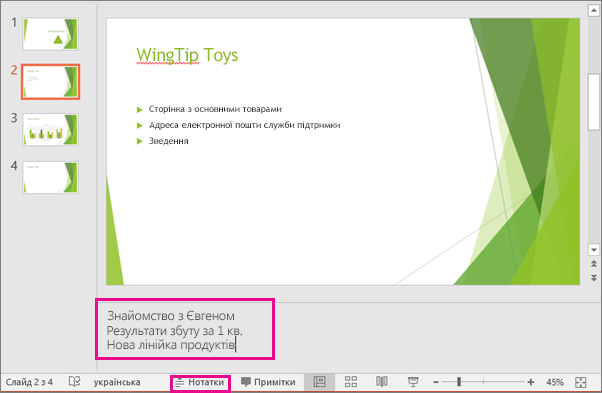Toggle the Нотатки notes pane button
602x393 pixels.
[x=200, y=383]
